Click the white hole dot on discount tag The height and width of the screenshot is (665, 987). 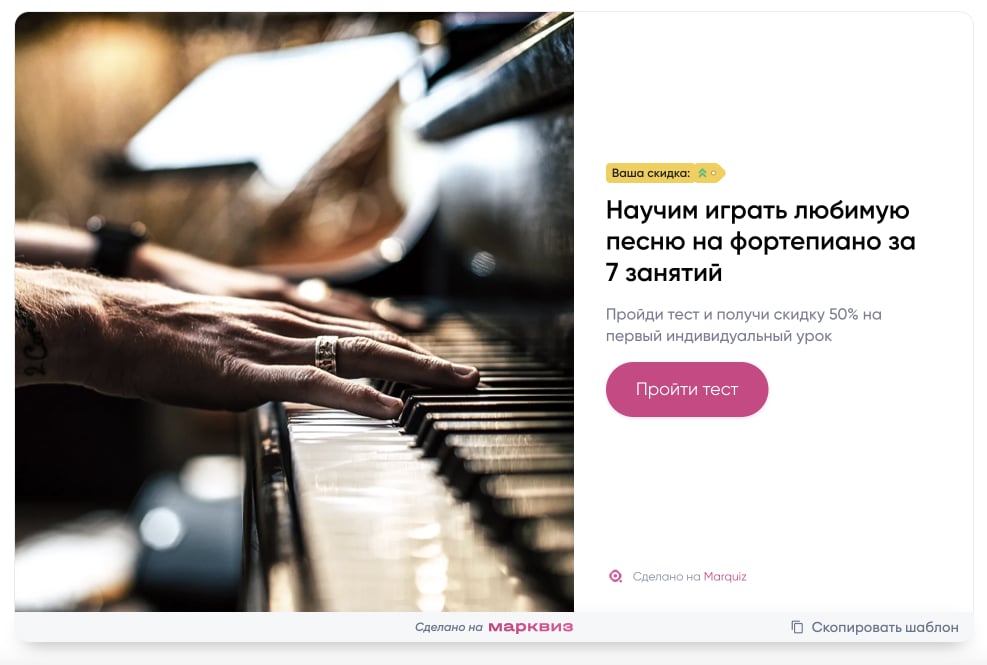714,173
